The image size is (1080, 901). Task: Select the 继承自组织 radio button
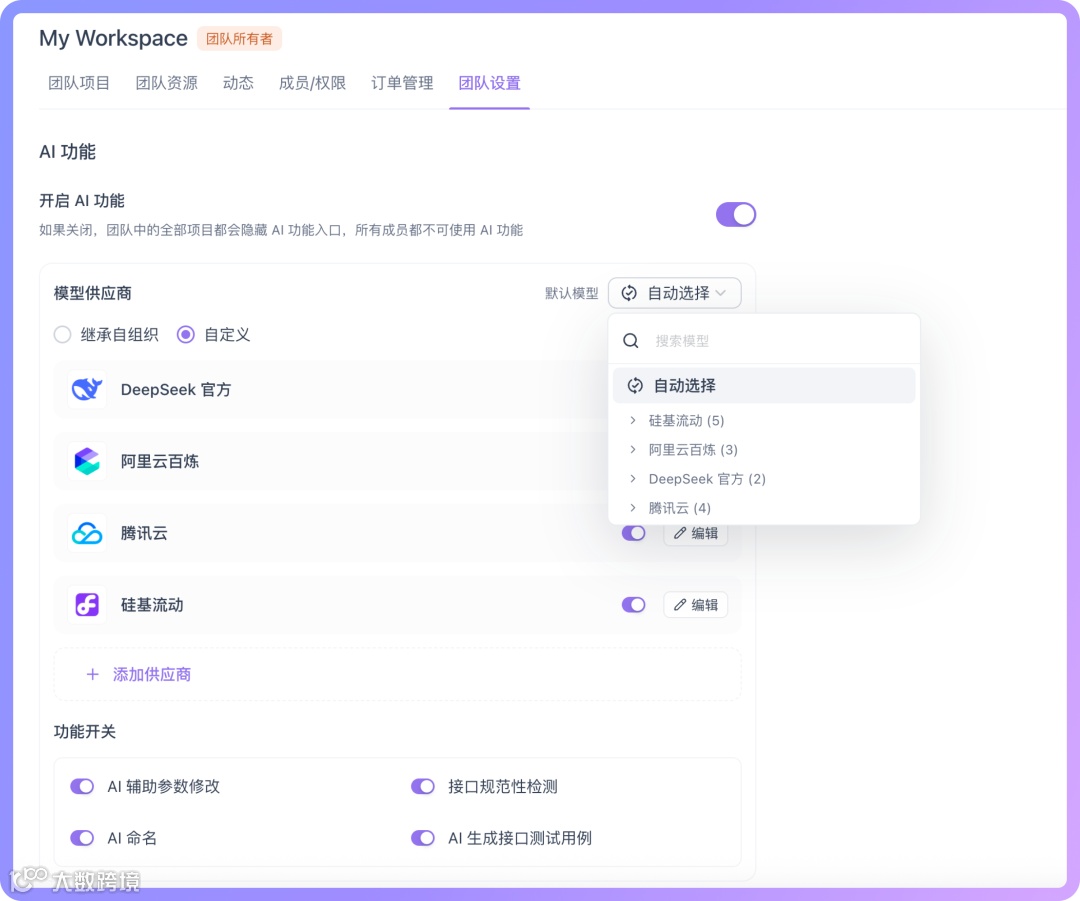[x=63, y=335]
